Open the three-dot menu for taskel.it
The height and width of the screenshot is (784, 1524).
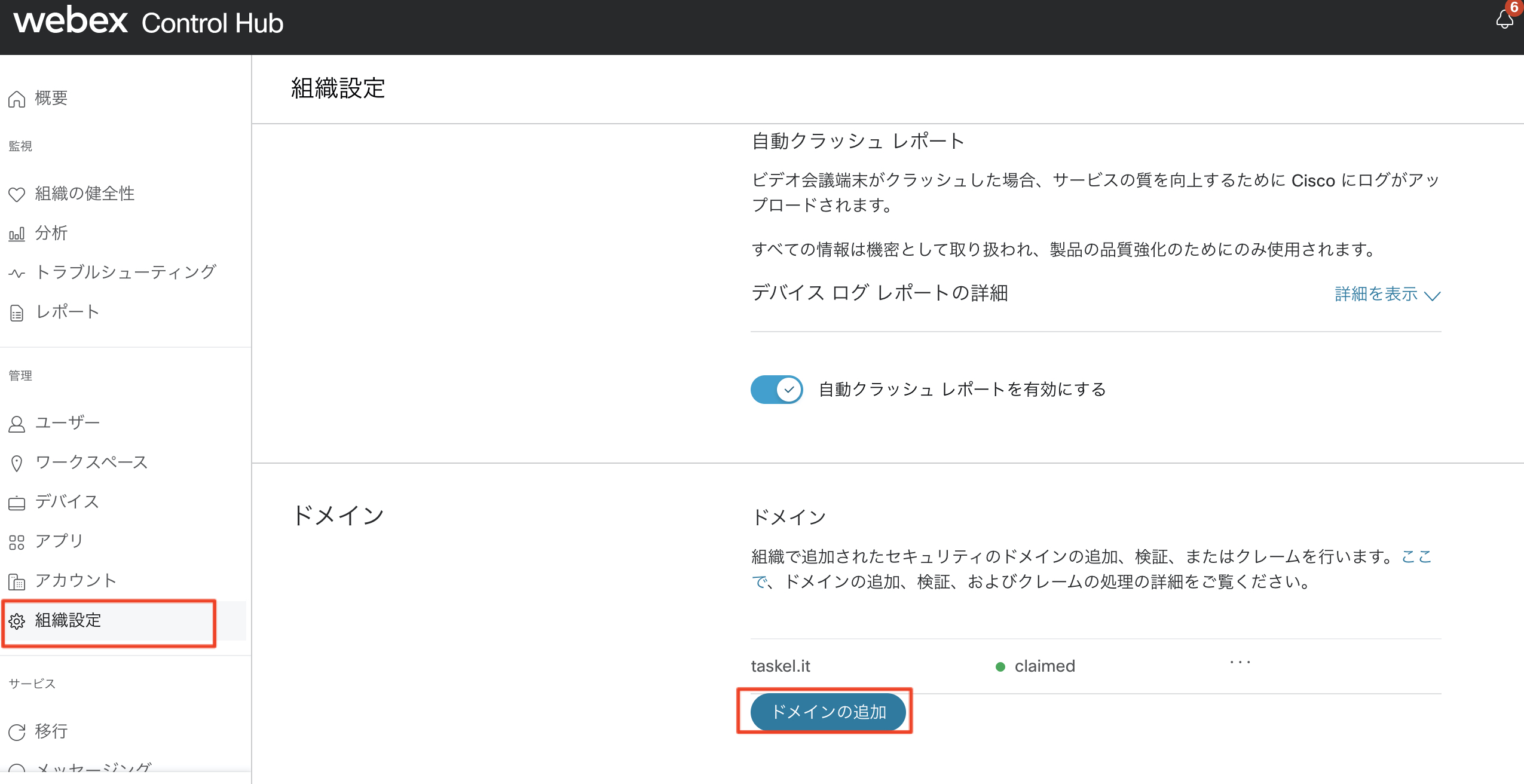coord(1240,662)
